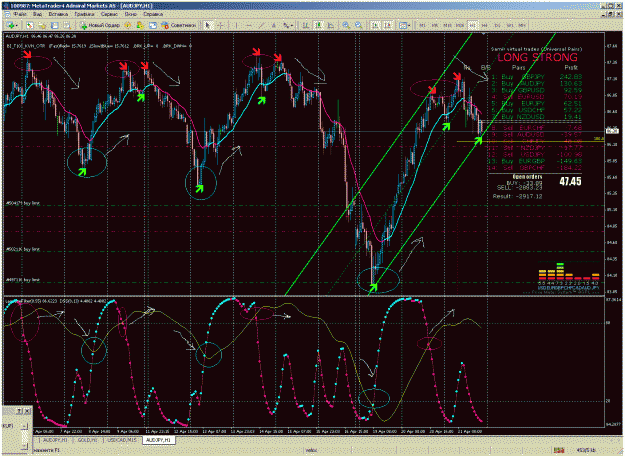The image size is (625, 456).
Task: Open the Графики menu
Action: [84, 14]
